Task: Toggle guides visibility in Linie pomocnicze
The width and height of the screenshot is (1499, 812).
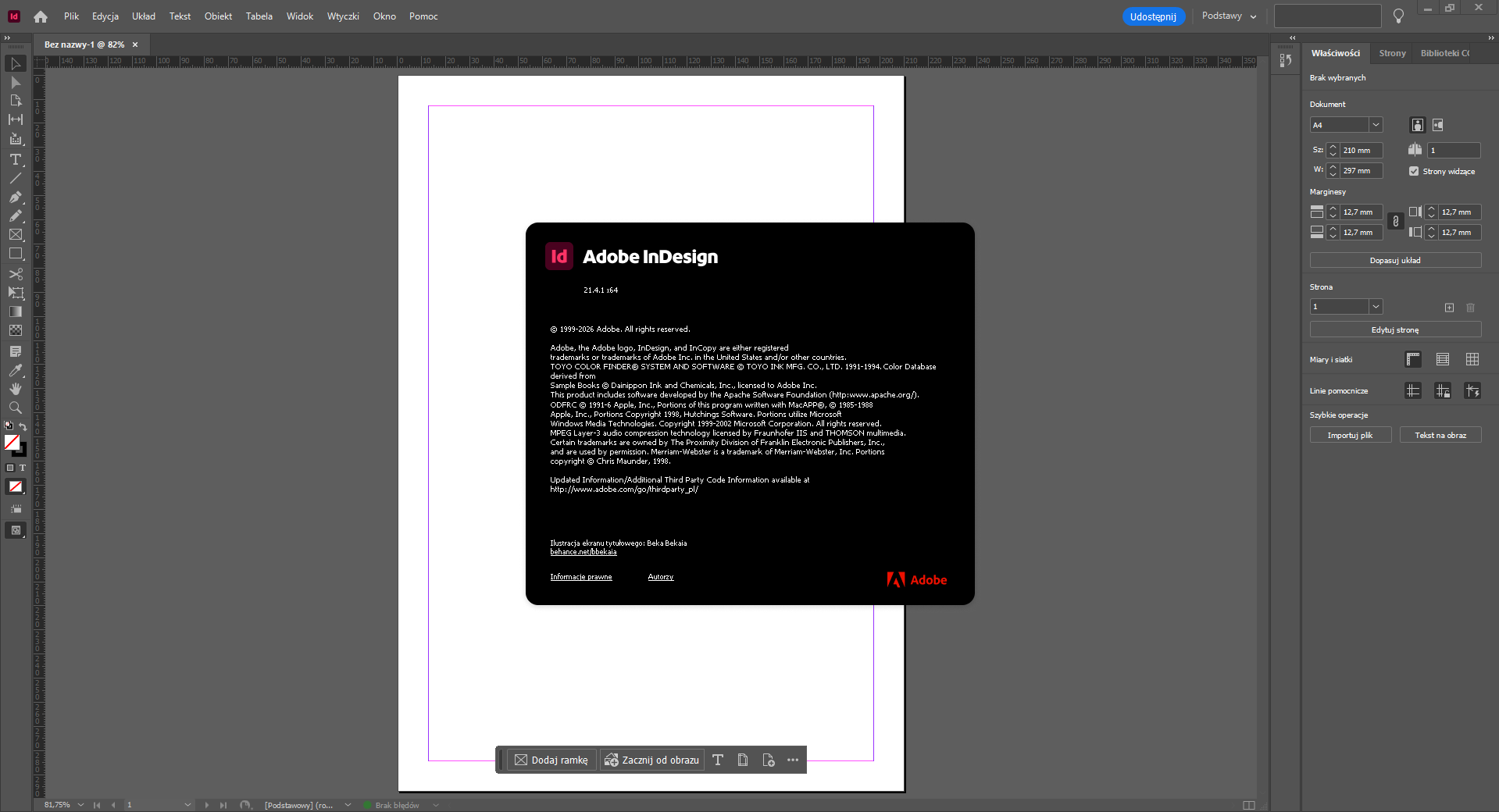Action: pyautogui.click(x=1413, y=390)
